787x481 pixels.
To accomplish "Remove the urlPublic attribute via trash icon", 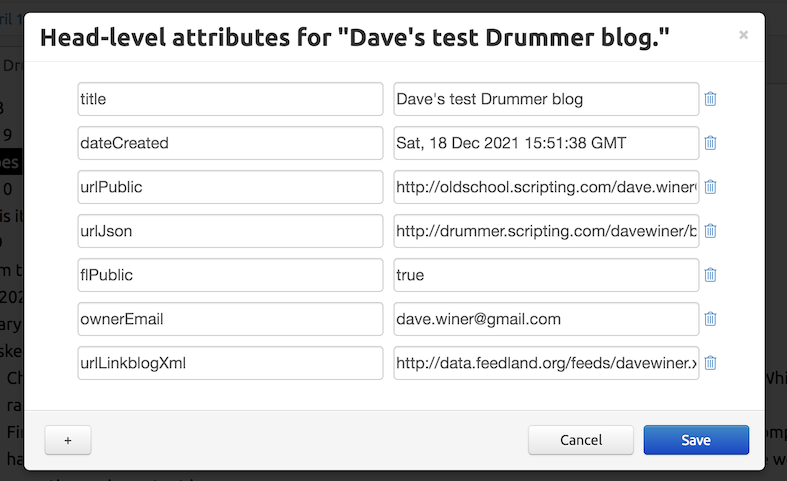I will [x=710, y=187].
